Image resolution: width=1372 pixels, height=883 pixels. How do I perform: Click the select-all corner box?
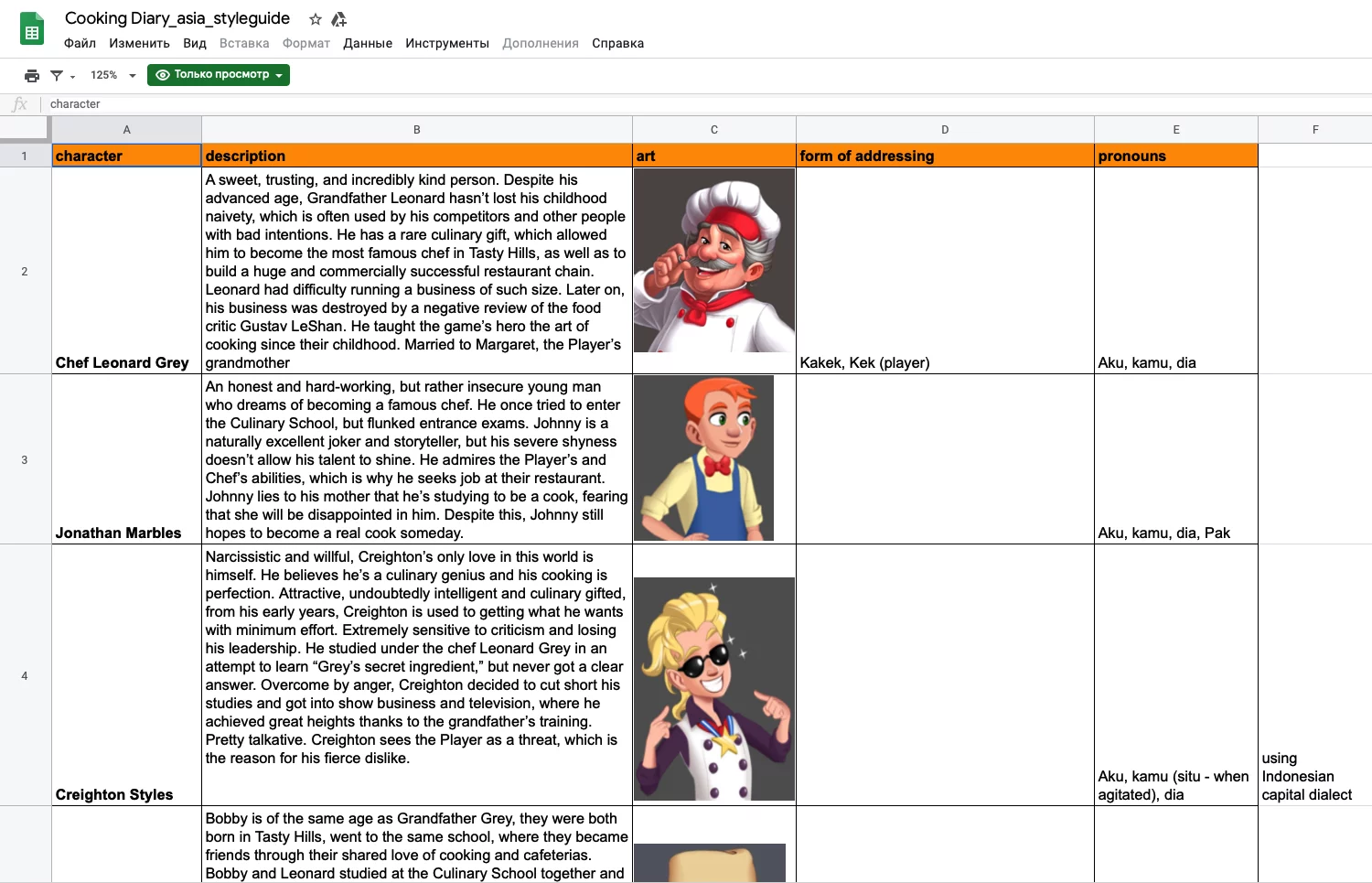25,129
